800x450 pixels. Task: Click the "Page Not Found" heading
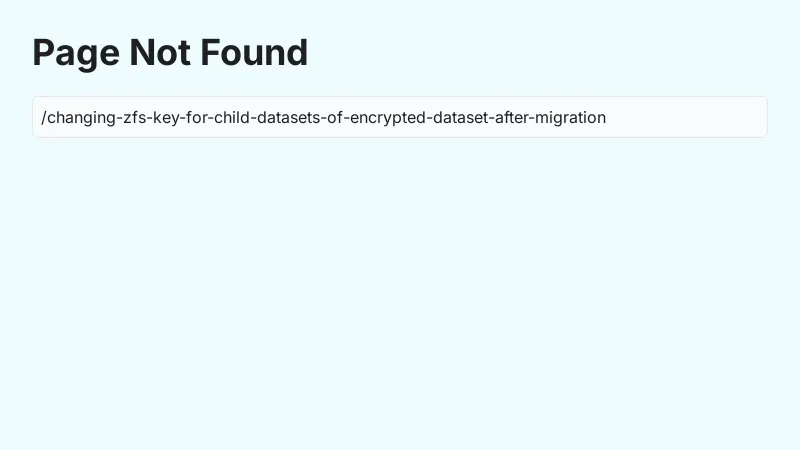[170, 53]
